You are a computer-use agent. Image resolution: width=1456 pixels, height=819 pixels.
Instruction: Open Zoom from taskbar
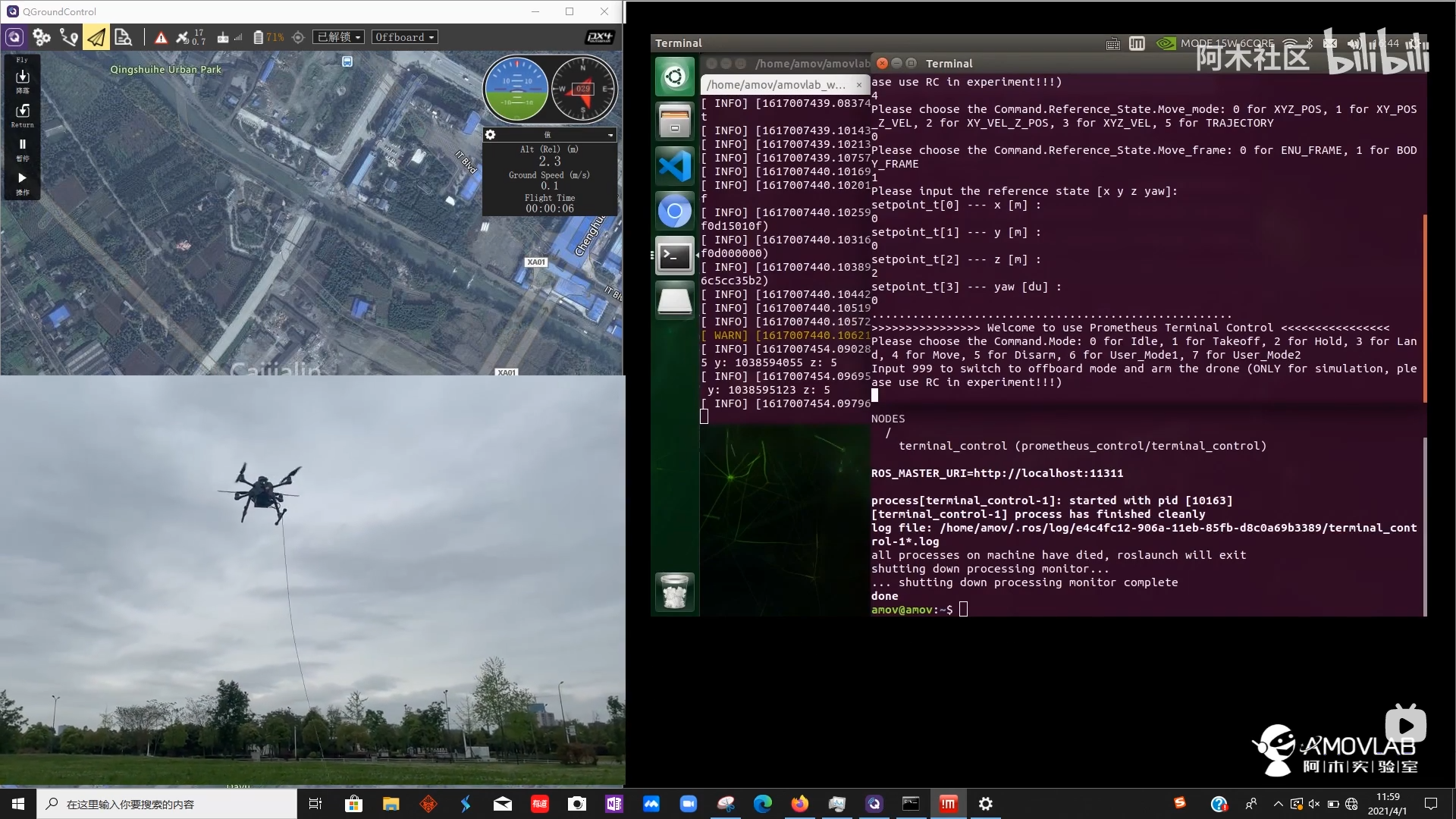pyautogui.click(x=689, y=804)
